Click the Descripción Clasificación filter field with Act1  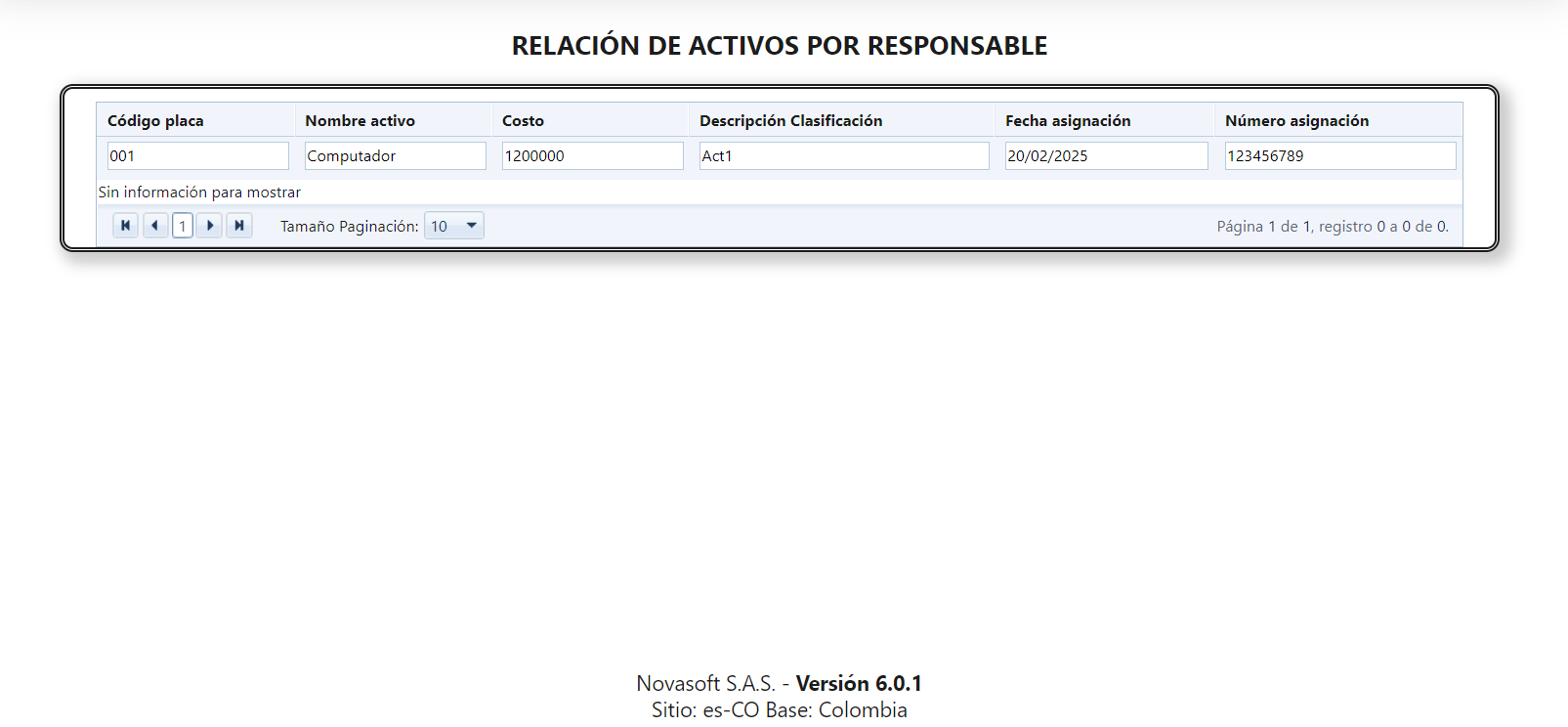[x=844, y=155]
